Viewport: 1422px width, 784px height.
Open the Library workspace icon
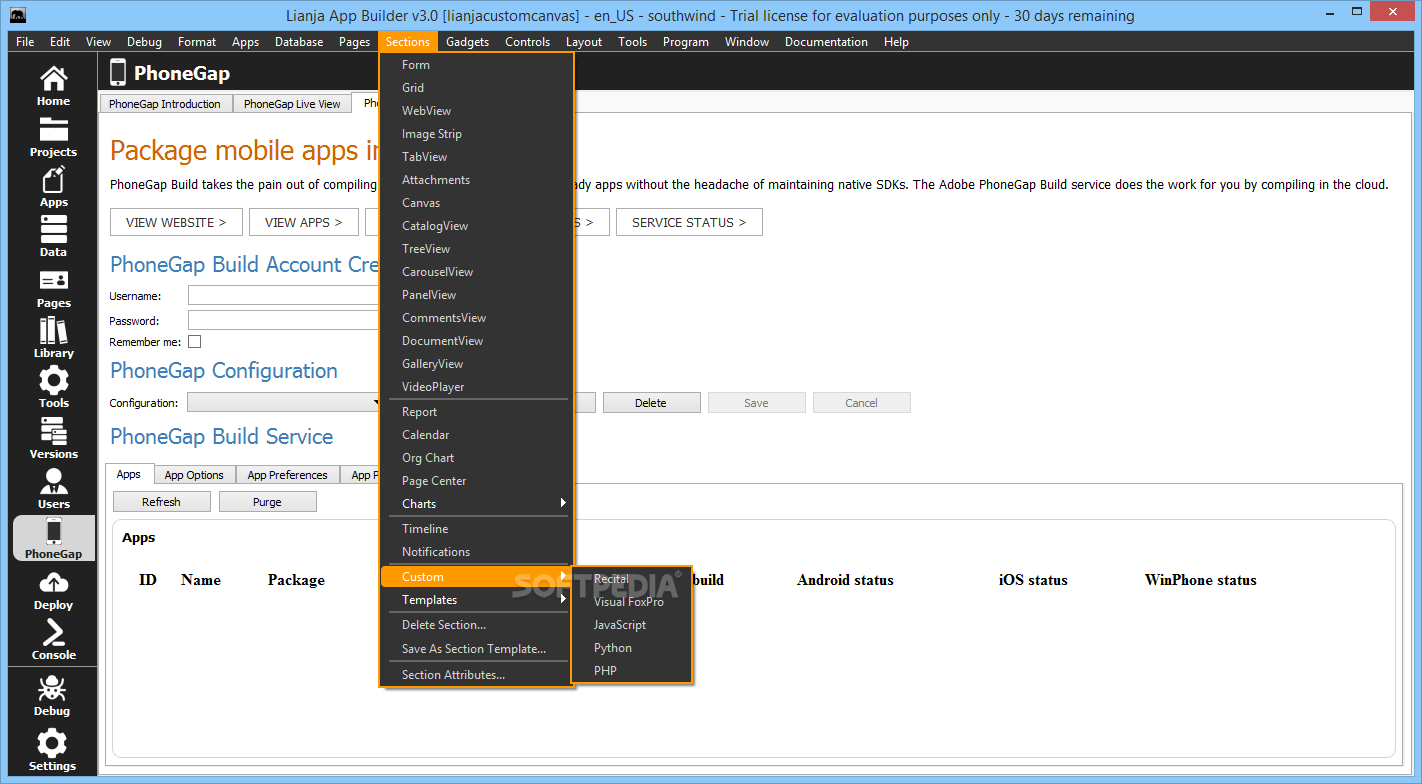[53, 338]
